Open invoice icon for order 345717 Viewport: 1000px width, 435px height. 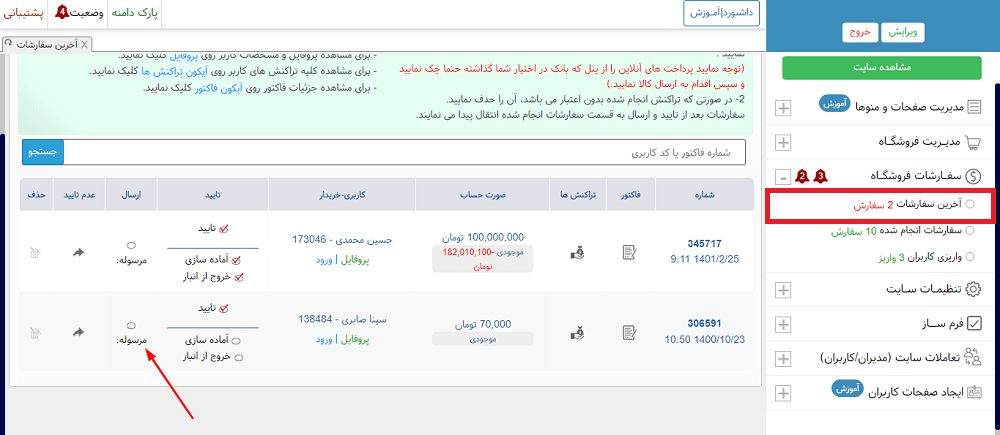point(629,252)
